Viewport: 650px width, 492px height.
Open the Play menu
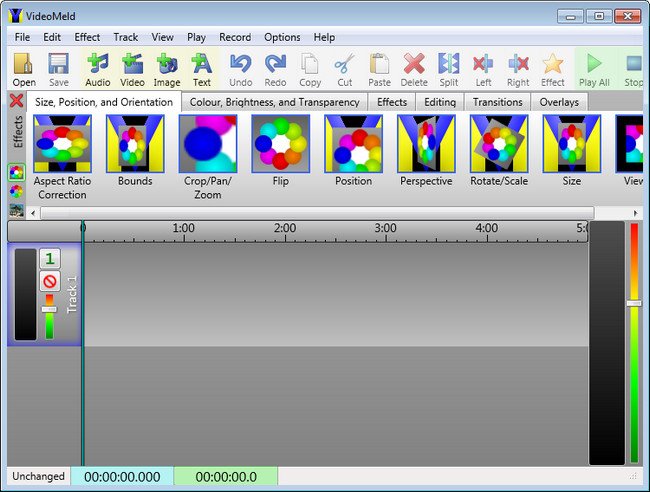196,37
